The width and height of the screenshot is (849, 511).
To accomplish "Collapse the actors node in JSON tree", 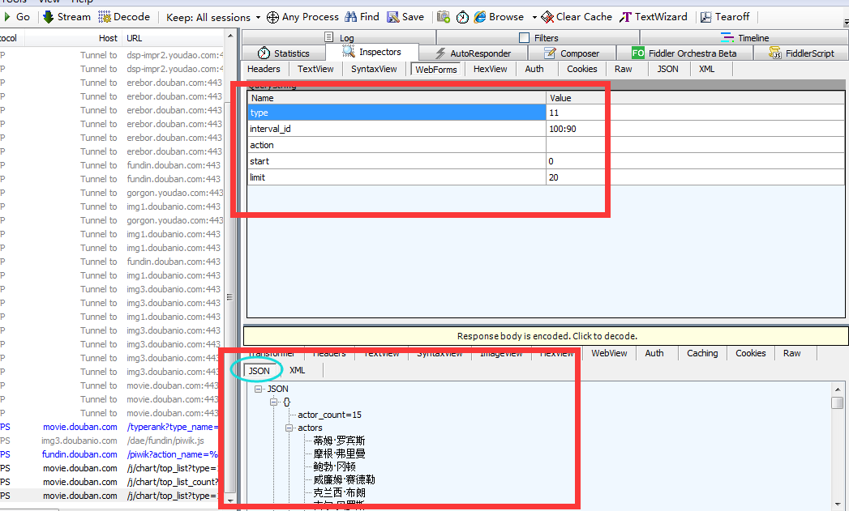I will 289,428.
